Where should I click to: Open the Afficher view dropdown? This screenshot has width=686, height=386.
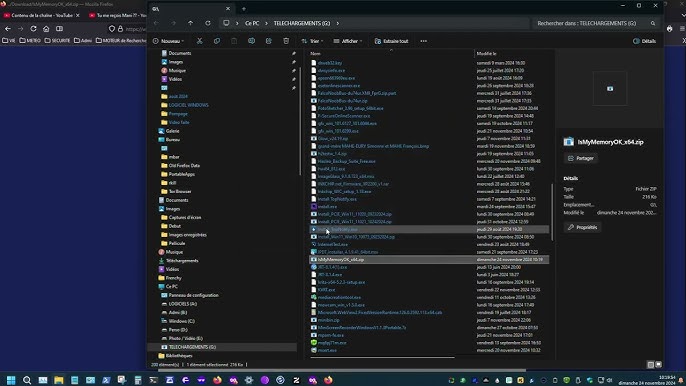pyautogui.click(x=348, y=41)
